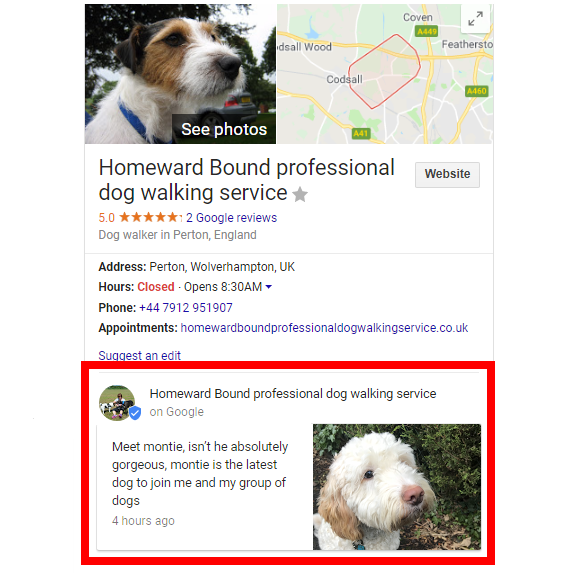Open See photos on the dog picture
Viewport: 575px width, 575px height.
[224, 129]
